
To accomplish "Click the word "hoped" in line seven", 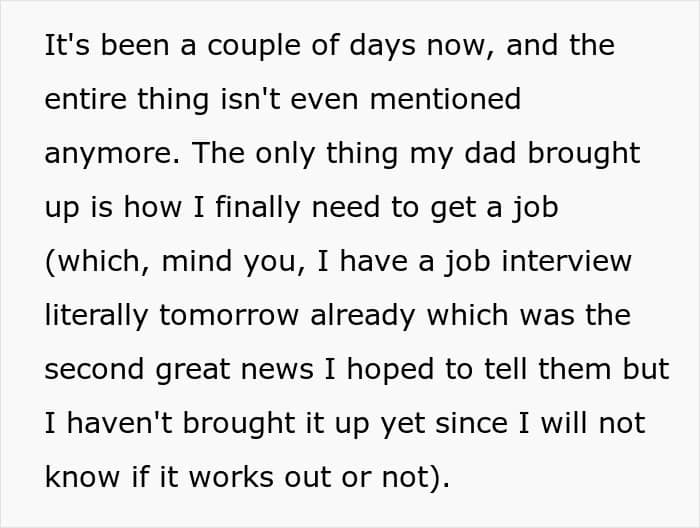I will [390, 370].
